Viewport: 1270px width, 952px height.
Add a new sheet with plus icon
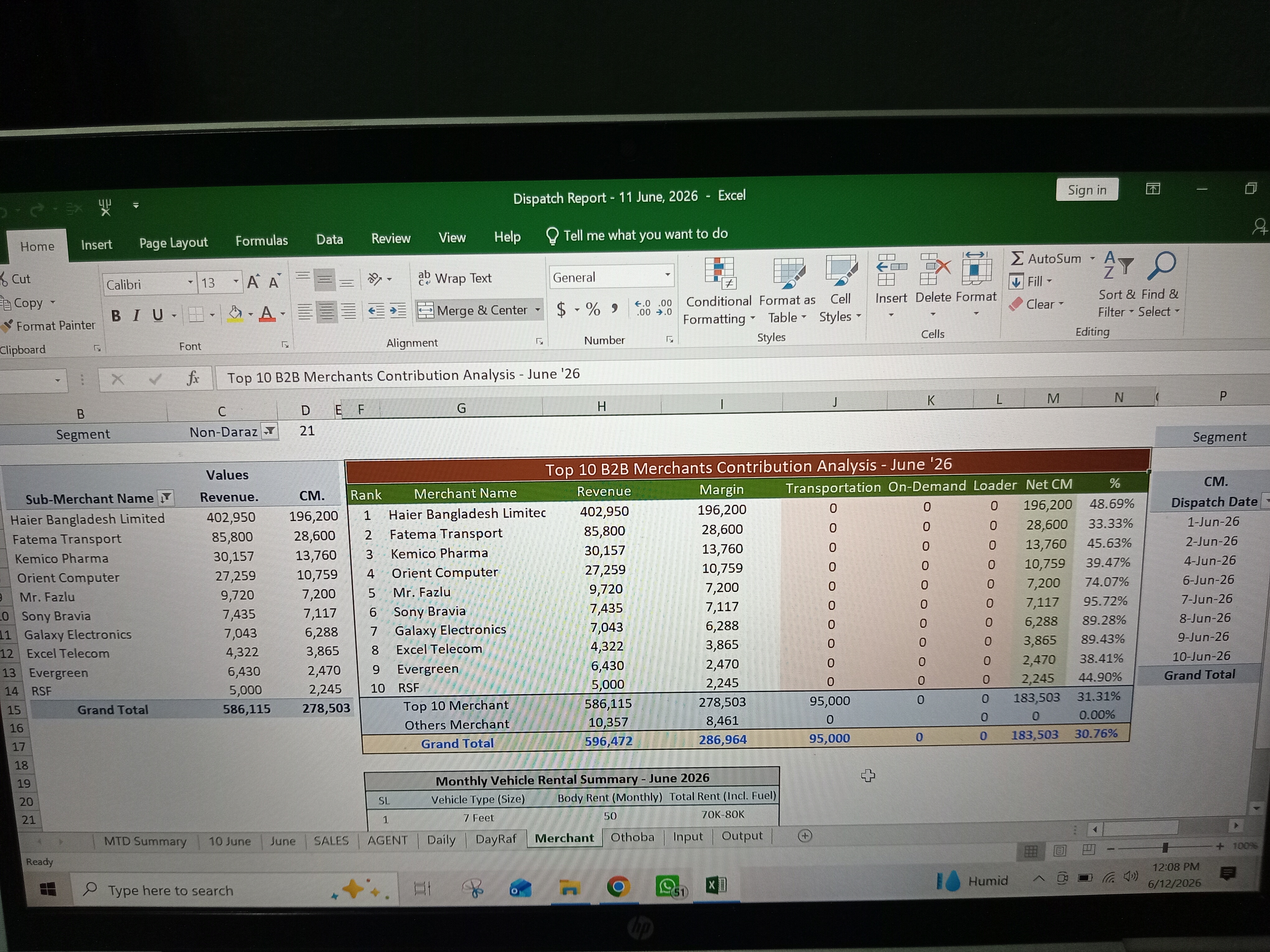[805, 836]
